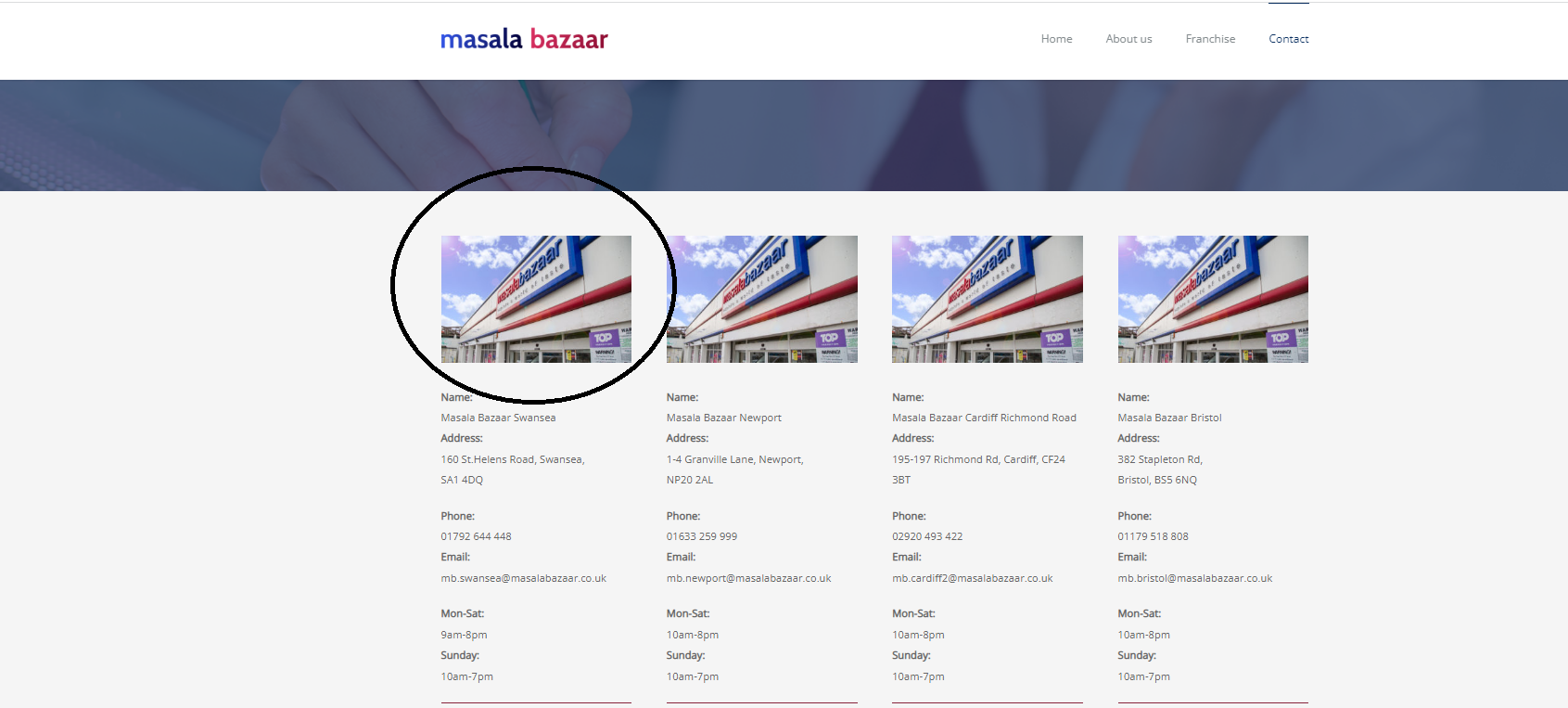Click Swansea's 9am-8pm opening hours
The height and width of the screenshot is (708, 1568).
coord(464,635)
